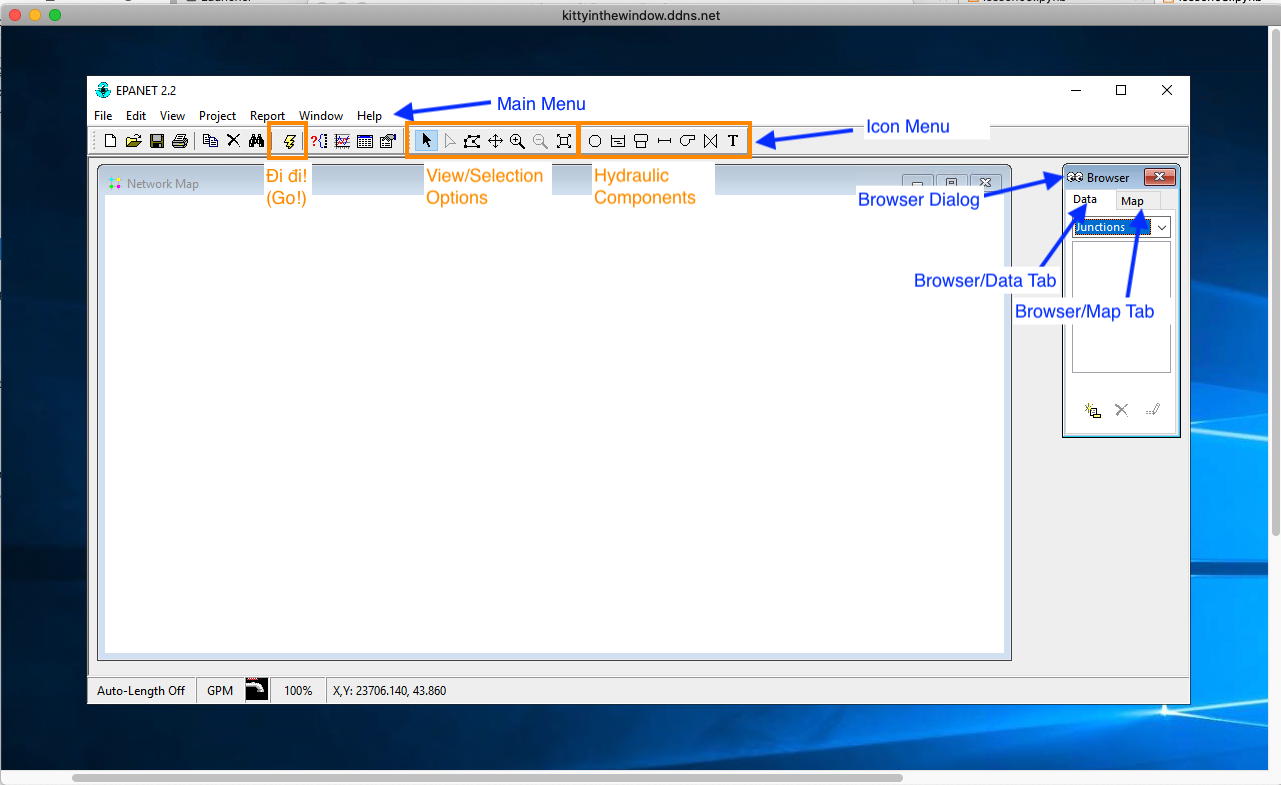Find an object with the binoculars icon
The height and width of the screenshot is (785, 1281).
click(x=256, y=141)
